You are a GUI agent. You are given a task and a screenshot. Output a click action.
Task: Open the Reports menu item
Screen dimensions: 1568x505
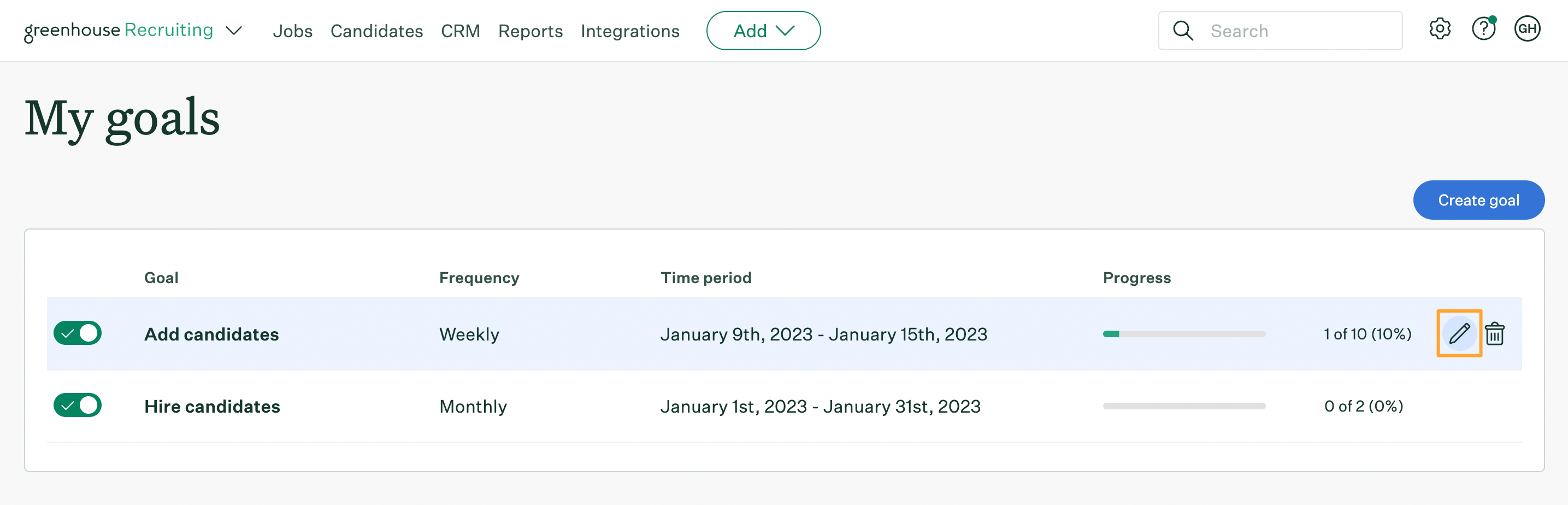click(530, 31)
